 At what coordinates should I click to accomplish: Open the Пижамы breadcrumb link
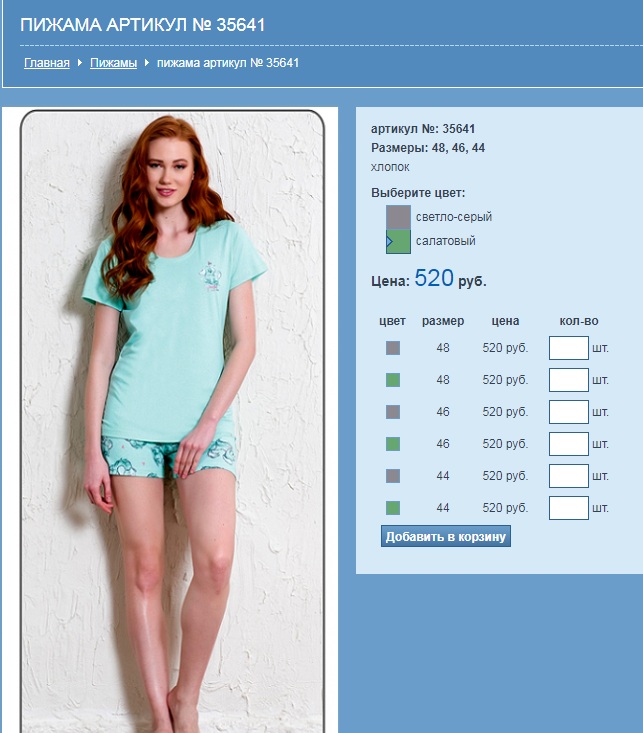(x=113, y=63)
